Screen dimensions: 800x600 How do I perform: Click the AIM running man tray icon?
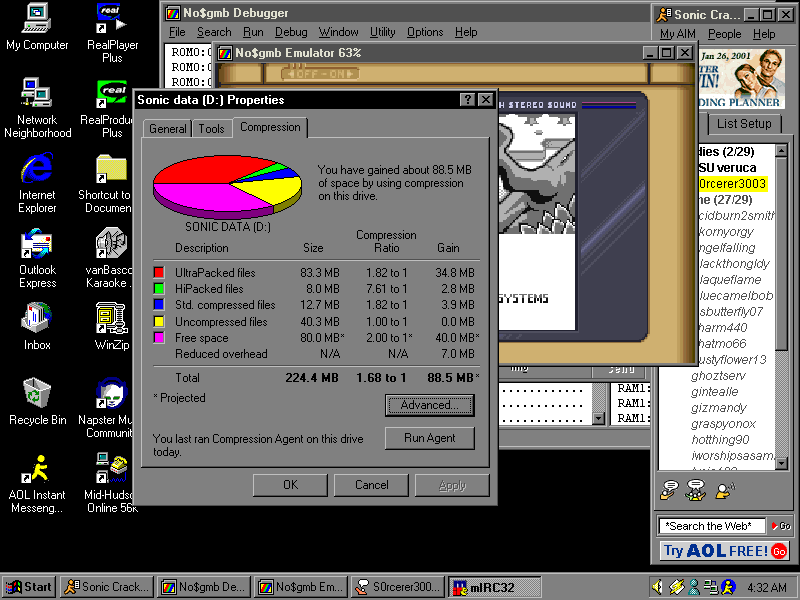[730, 587]
